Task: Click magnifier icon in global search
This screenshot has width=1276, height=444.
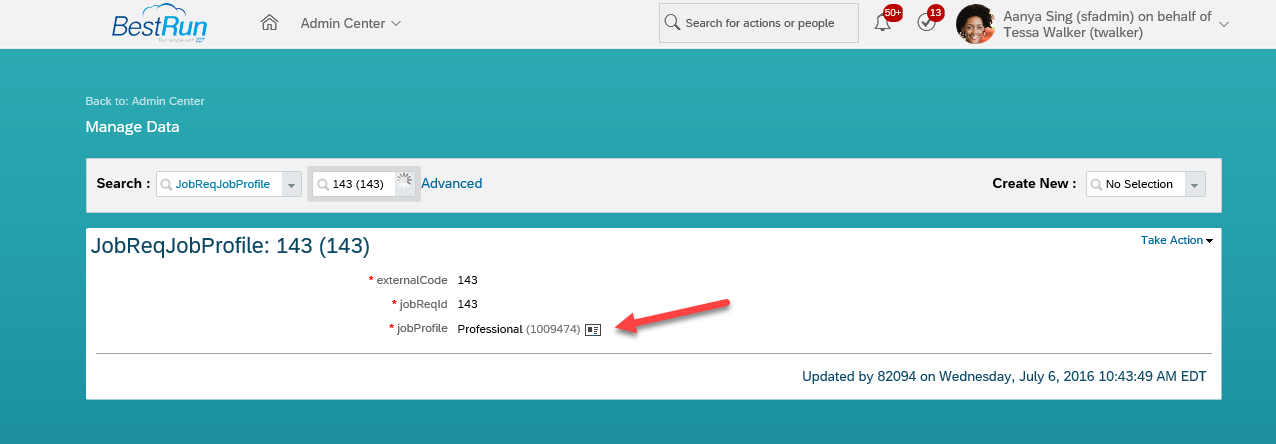Action: (x=673, y=23)
